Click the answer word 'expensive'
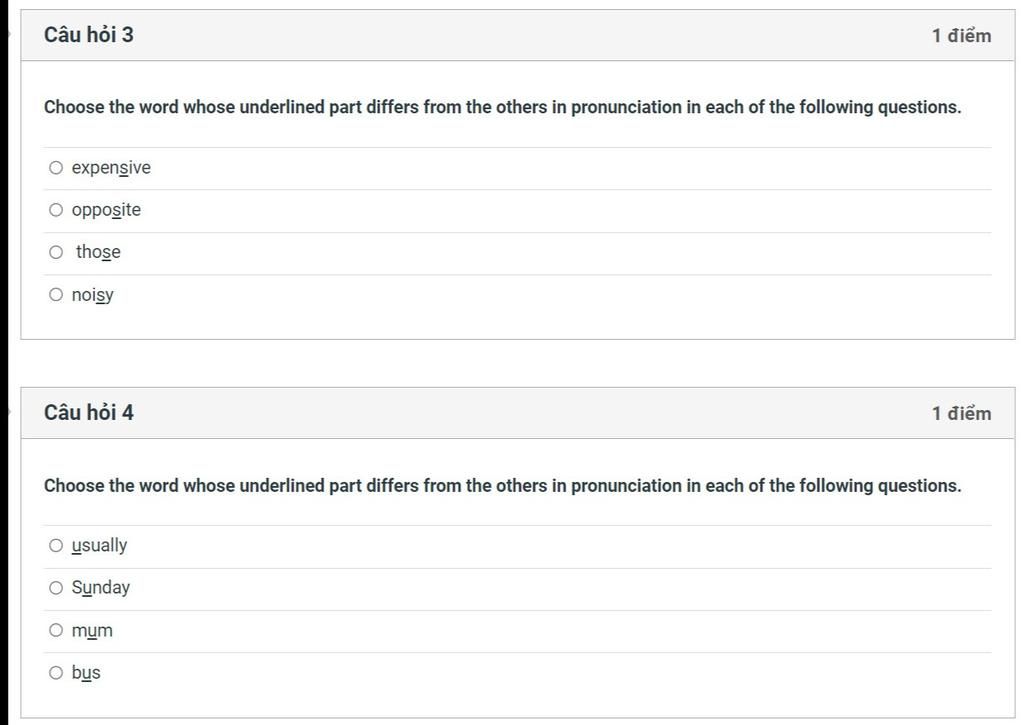The image size is (1024, 725). pyautogui.click(x=111, y=168)
